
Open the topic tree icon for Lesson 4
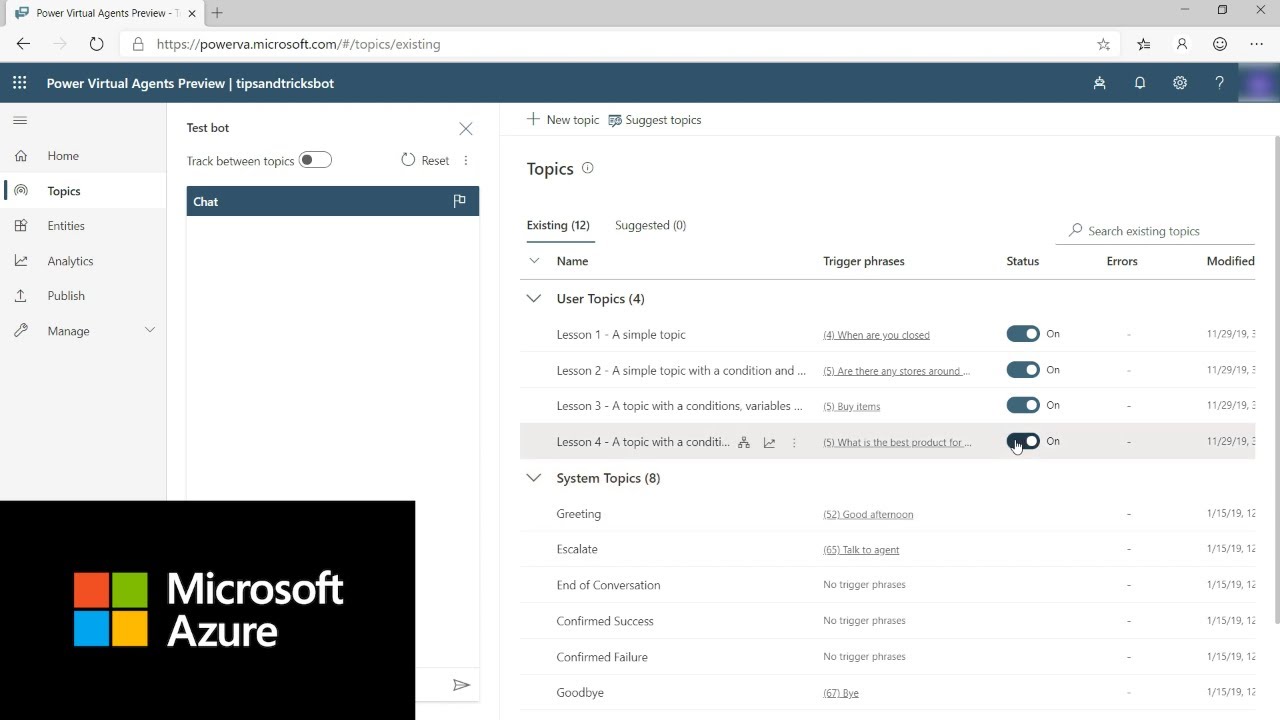(x=743, y=442)
